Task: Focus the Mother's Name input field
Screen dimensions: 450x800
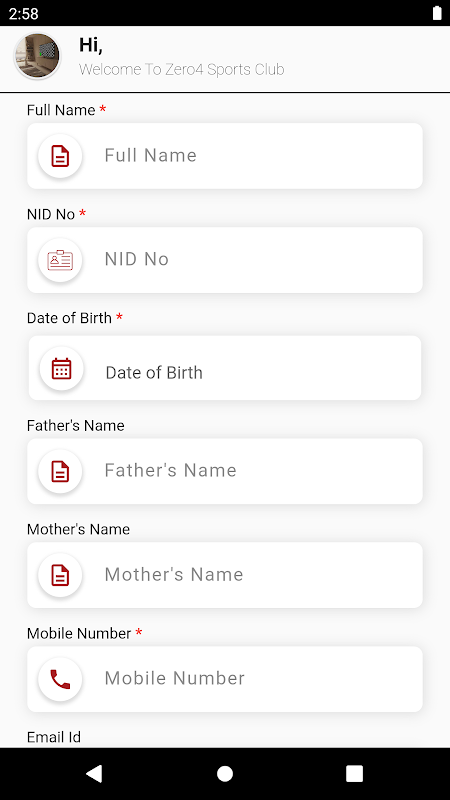Action: pyautogui.click(x=224, y=575)
